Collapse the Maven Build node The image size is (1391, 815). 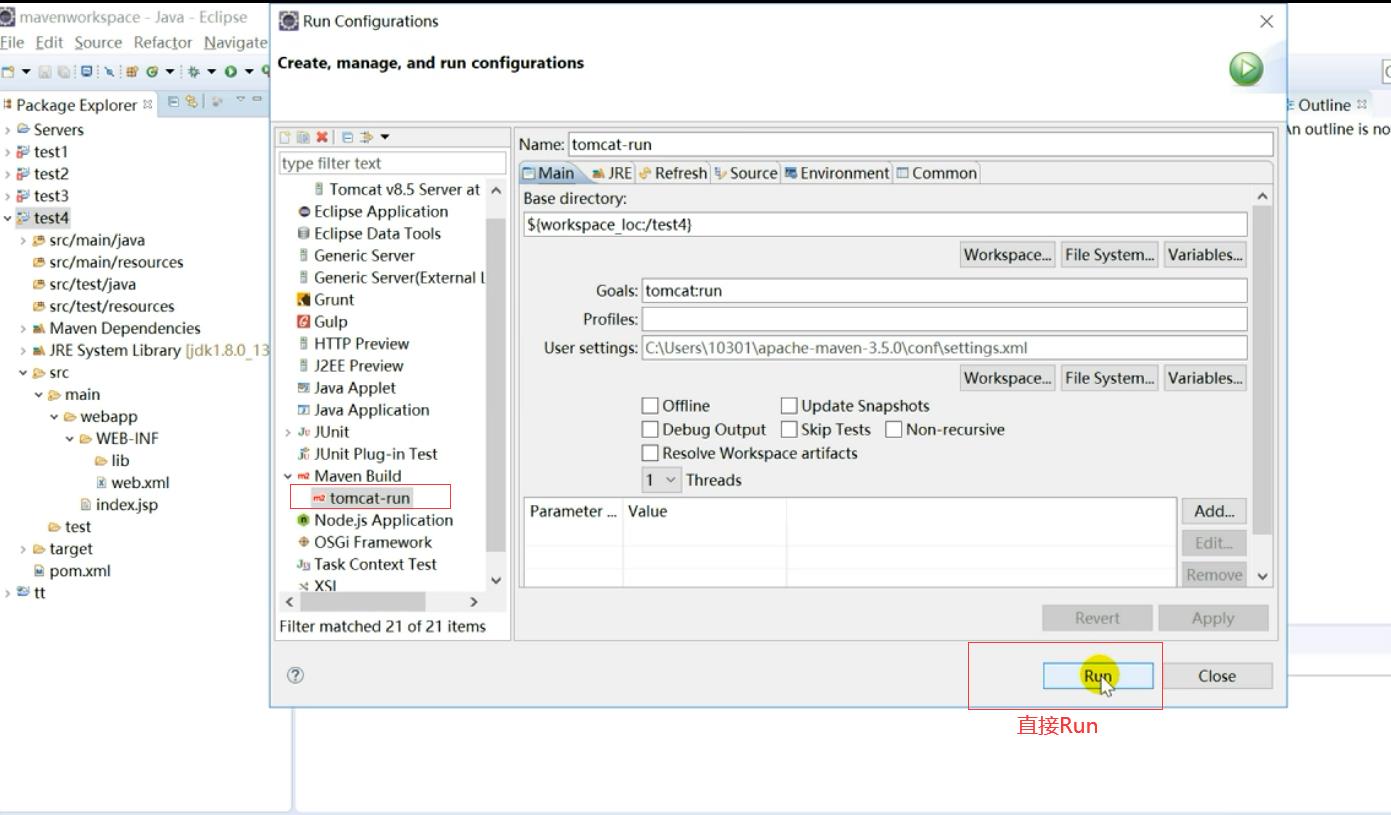(288, 476)
